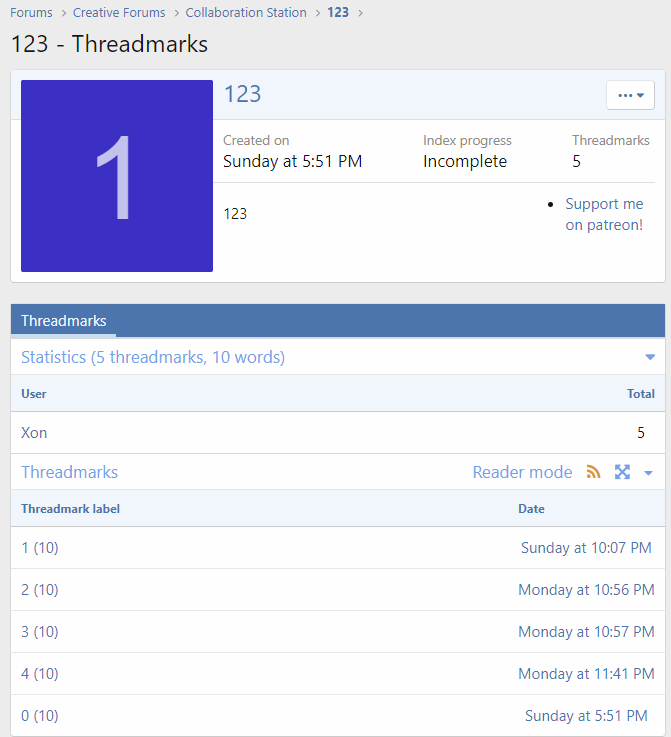Open threadmark 0 (10)
Screen dimensions: 671x737
[x=40, y=716]
